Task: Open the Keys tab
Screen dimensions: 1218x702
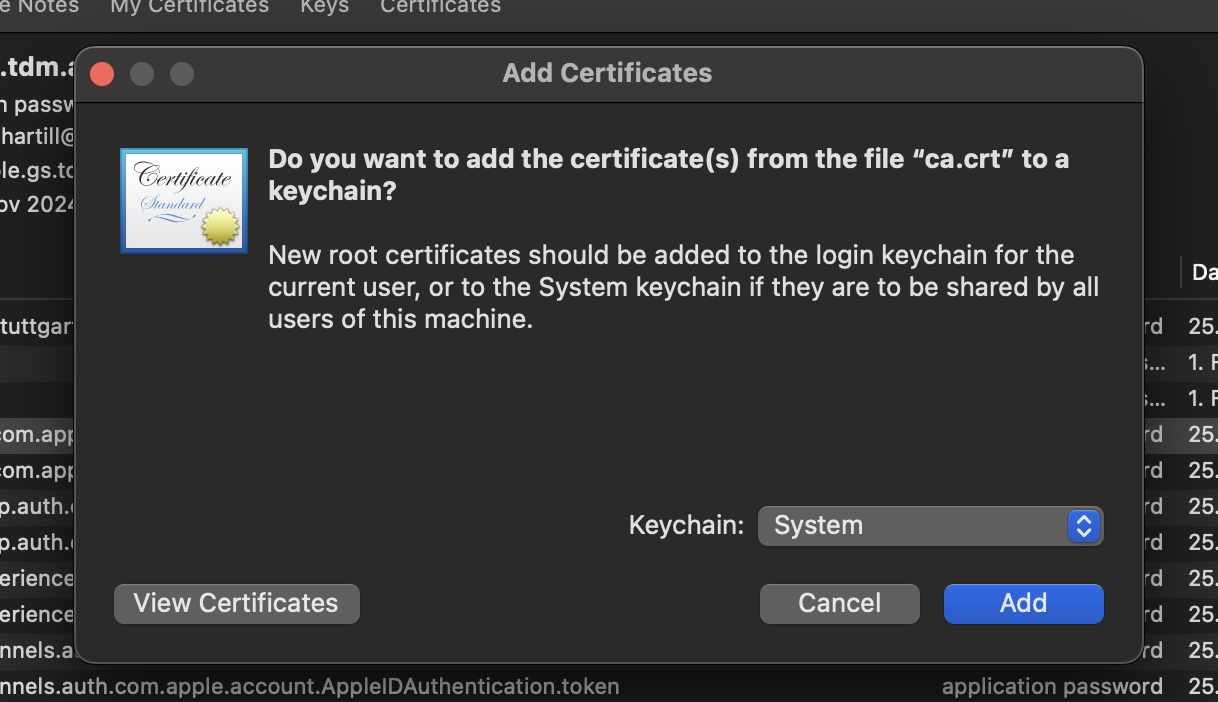Action: tap(324, 7)
